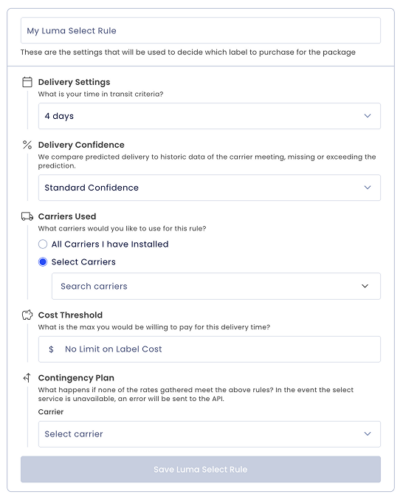Click the Save Luma Select Rule button
The height and width of the screenshot is (500, 403).
tap(201, 469)
